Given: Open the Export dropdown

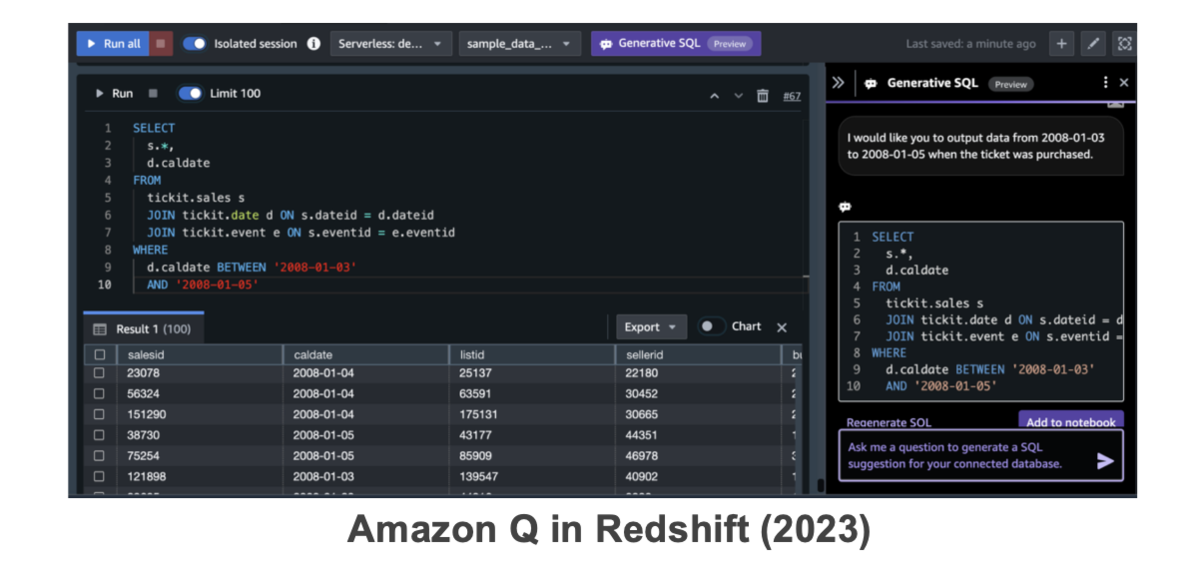Looking at the screenshot, I should tap(650, 327).
